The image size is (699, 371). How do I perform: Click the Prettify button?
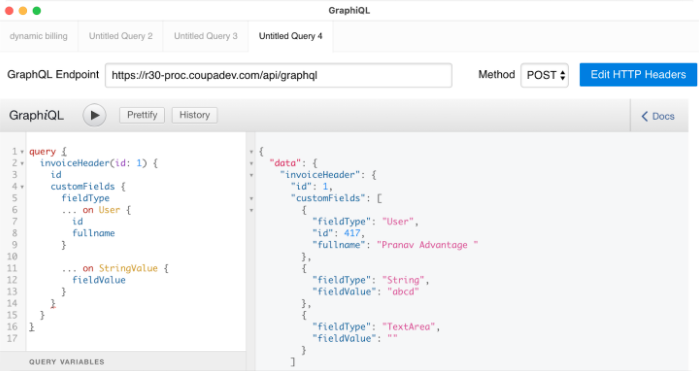click(142, 115)
